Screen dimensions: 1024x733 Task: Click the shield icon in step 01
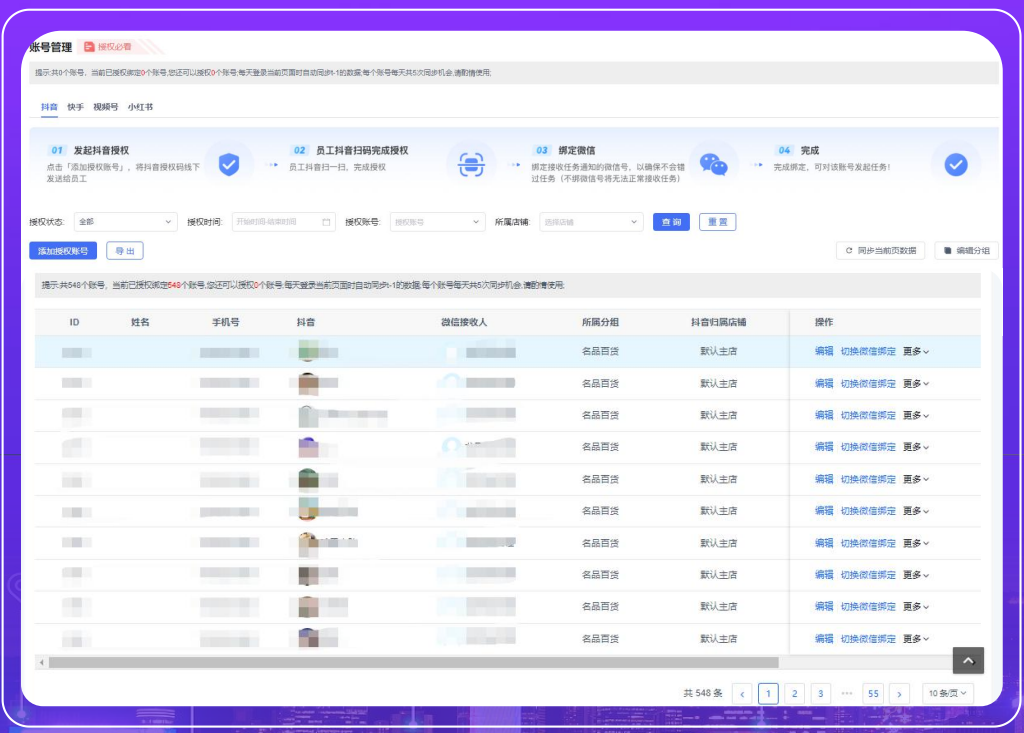pos(229,164)
